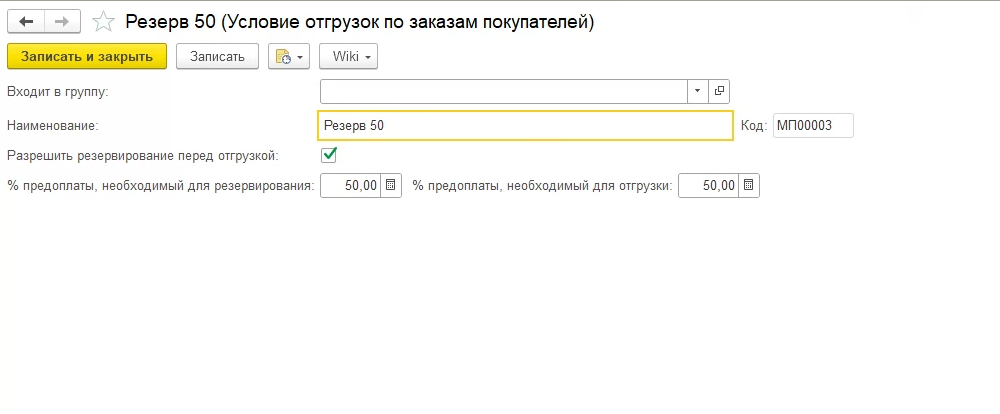1000x414 pixels.
Task: Add form to favorites with star icon
Action: (102, 21)
